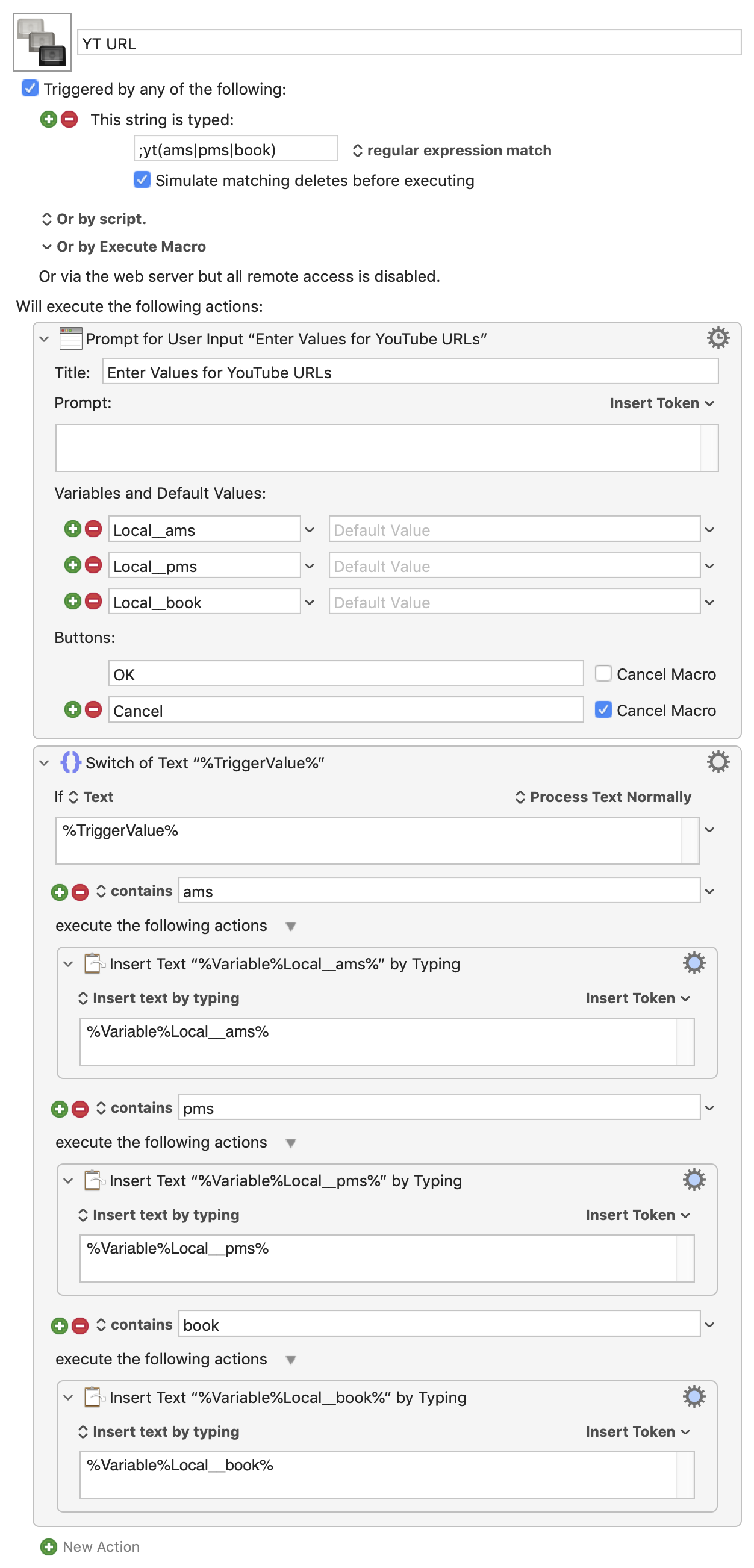Image resolution: width=754 pixels, height=1568 pixels.
Task: Toggle 'Triggered by any of the following' checkbox
Action: [x=30, y=89]
